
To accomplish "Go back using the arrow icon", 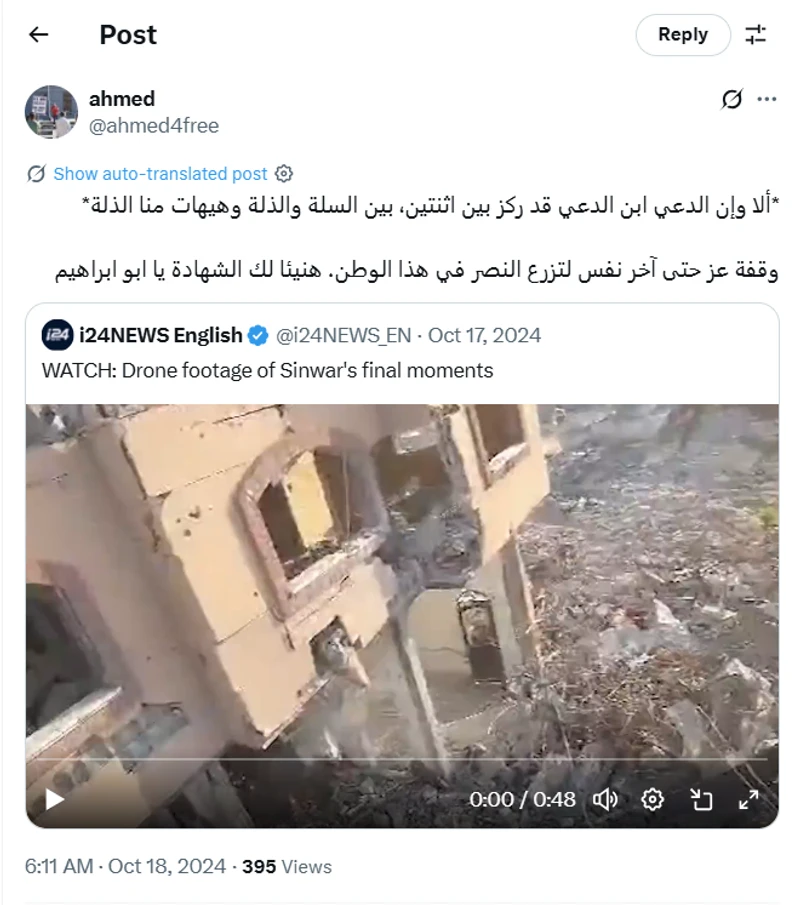I will pos(39,35).
